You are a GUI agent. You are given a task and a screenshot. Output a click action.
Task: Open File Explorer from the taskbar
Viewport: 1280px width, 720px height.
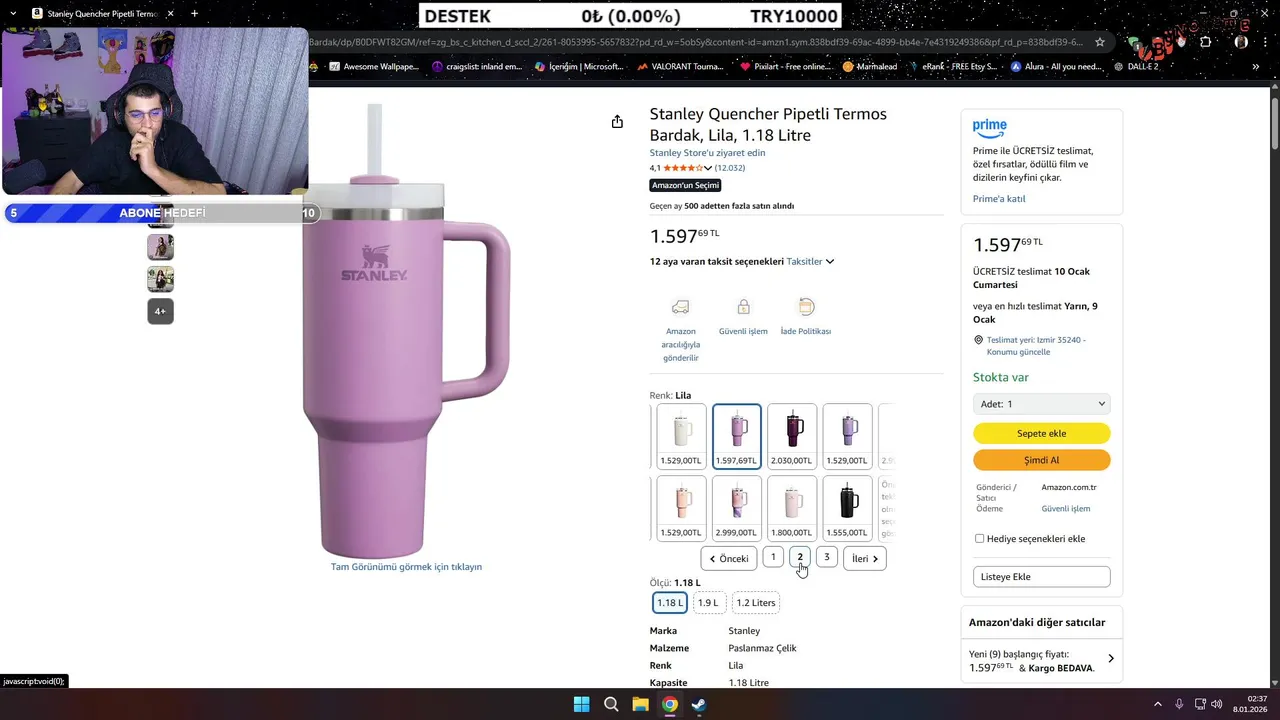tap(640, 704)
